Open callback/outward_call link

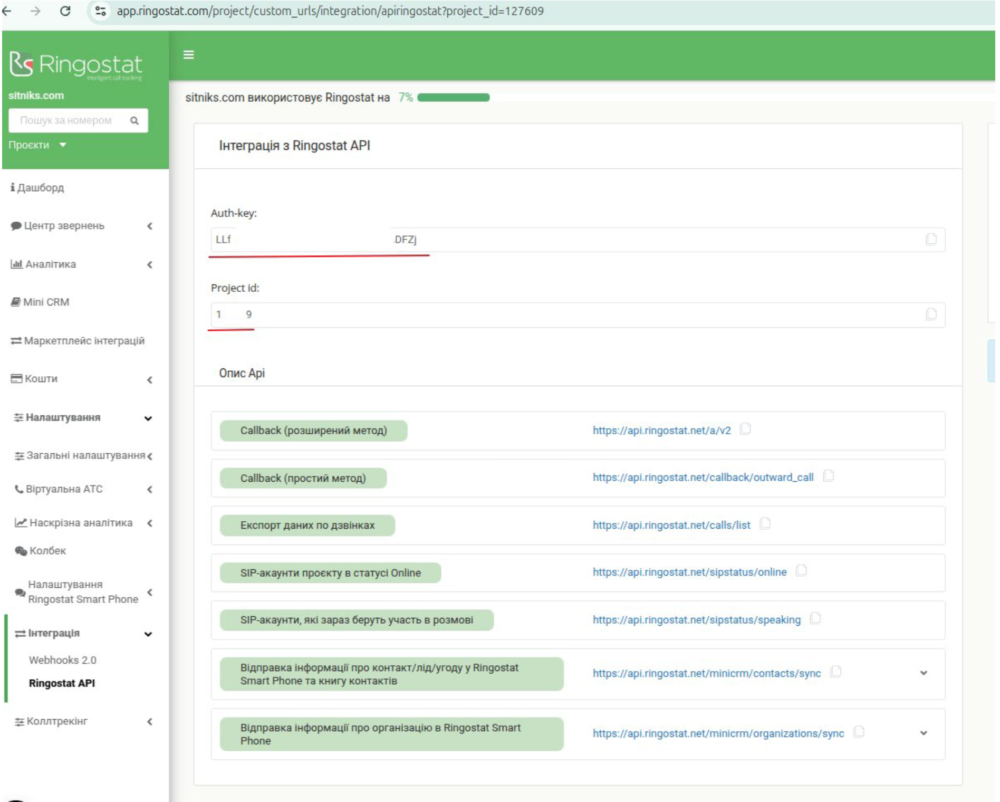[703, 478]
